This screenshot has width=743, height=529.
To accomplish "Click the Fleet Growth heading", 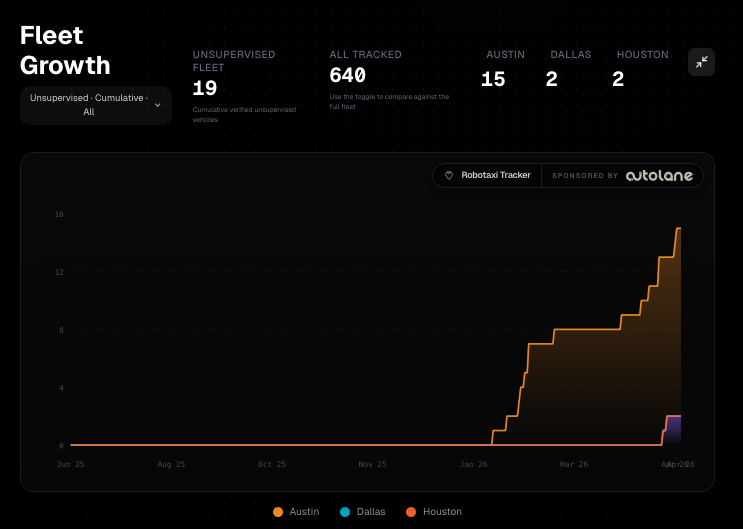I will (65, 50).
